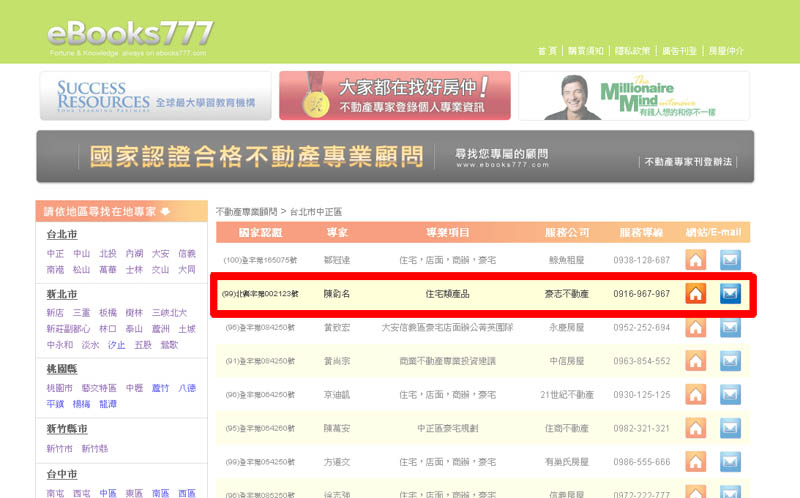The width and height of the screenshot is (800, 498).
Task: Select 中山 district under 台北市
Action: (x=82, y=254)
